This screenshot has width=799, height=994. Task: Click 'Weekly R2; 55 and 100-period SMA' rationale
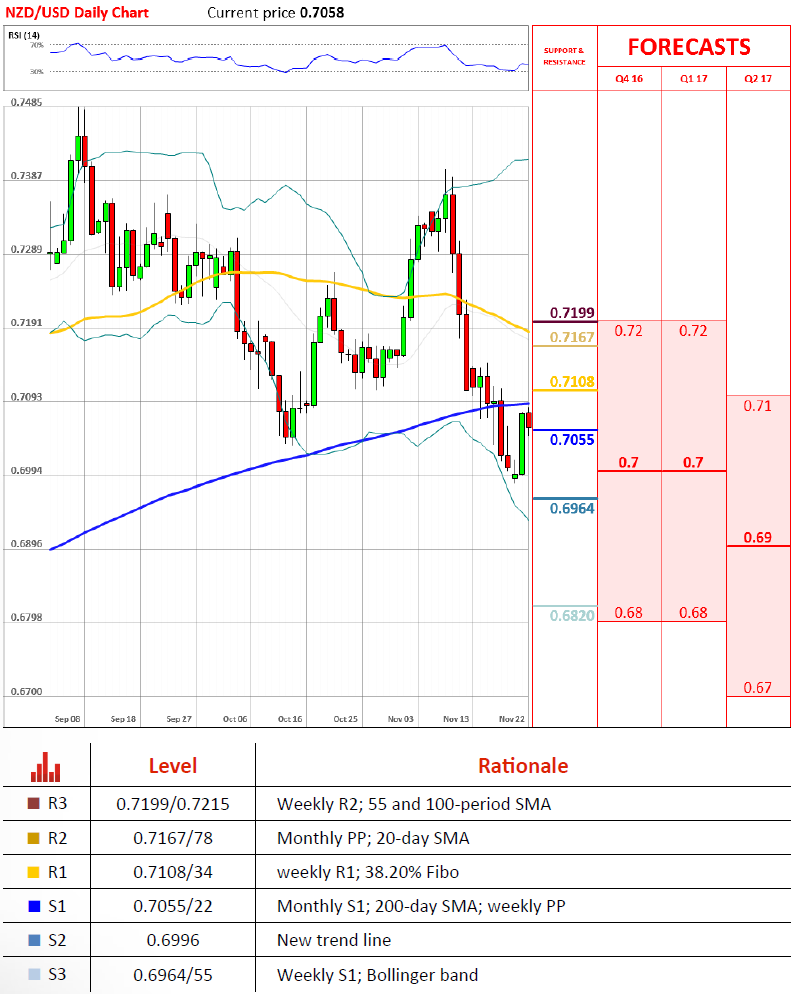coord(414,804)
